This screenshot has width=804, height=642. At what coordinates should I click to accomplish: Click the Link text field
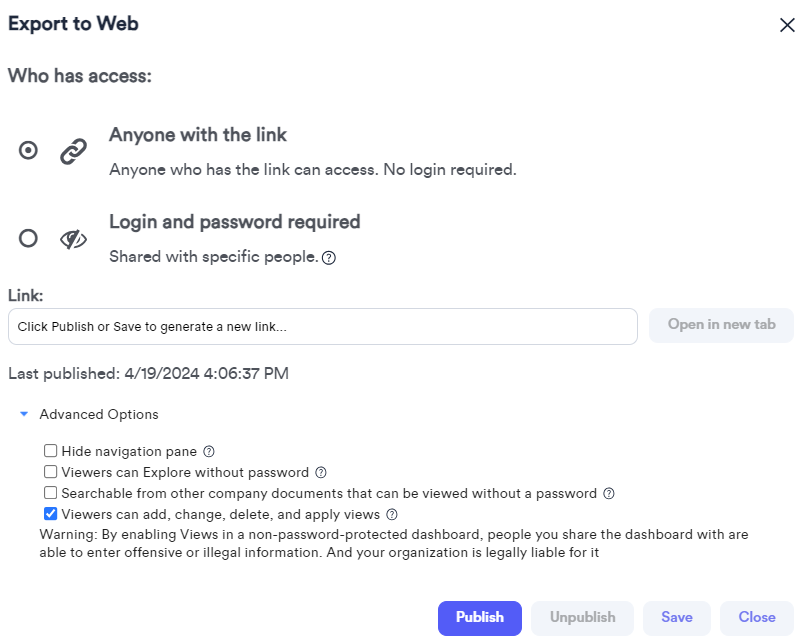coord(323,327)
